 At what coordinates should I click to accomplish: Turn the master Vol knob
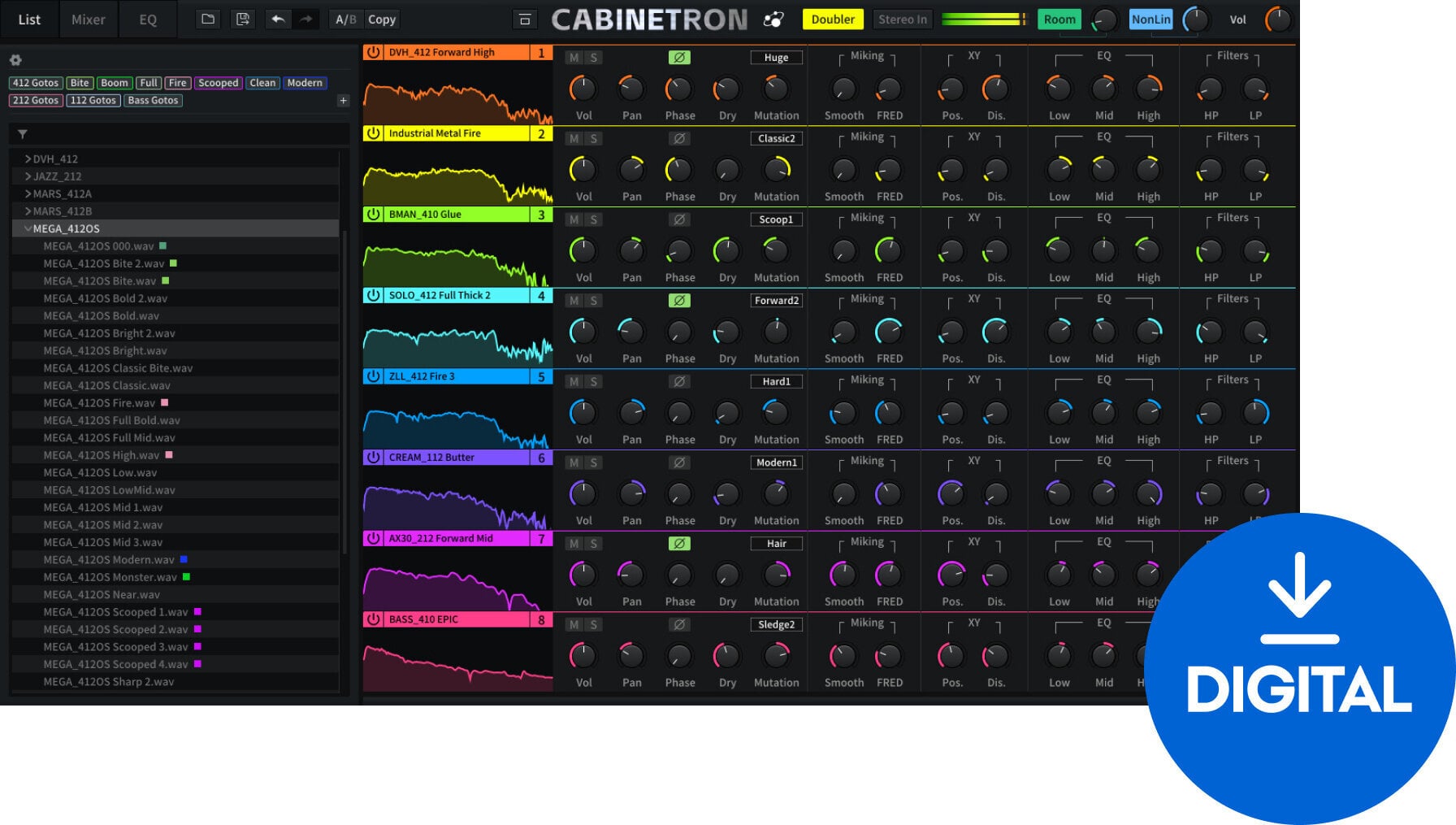1276,19
